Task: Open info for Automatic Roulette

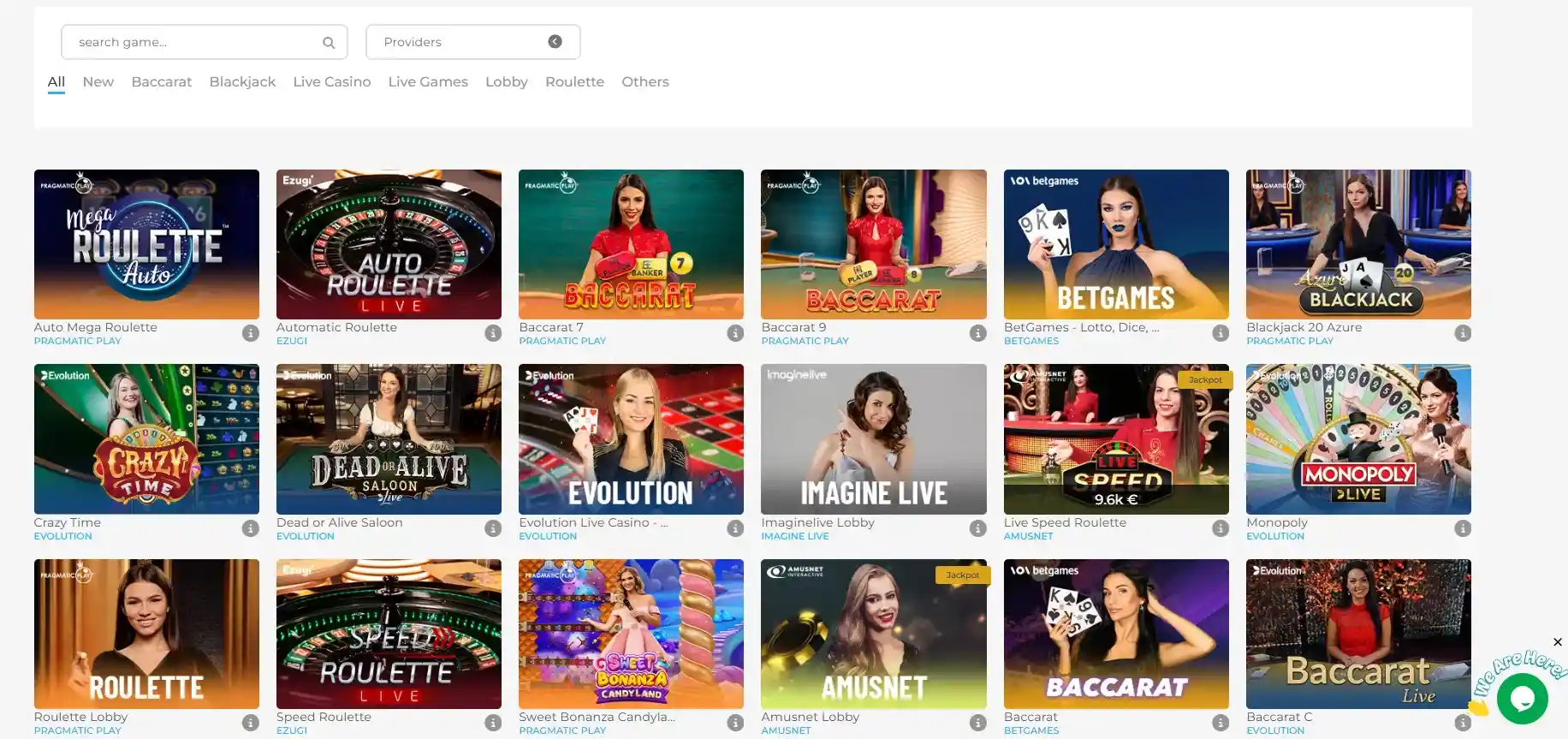Action: 493,333
